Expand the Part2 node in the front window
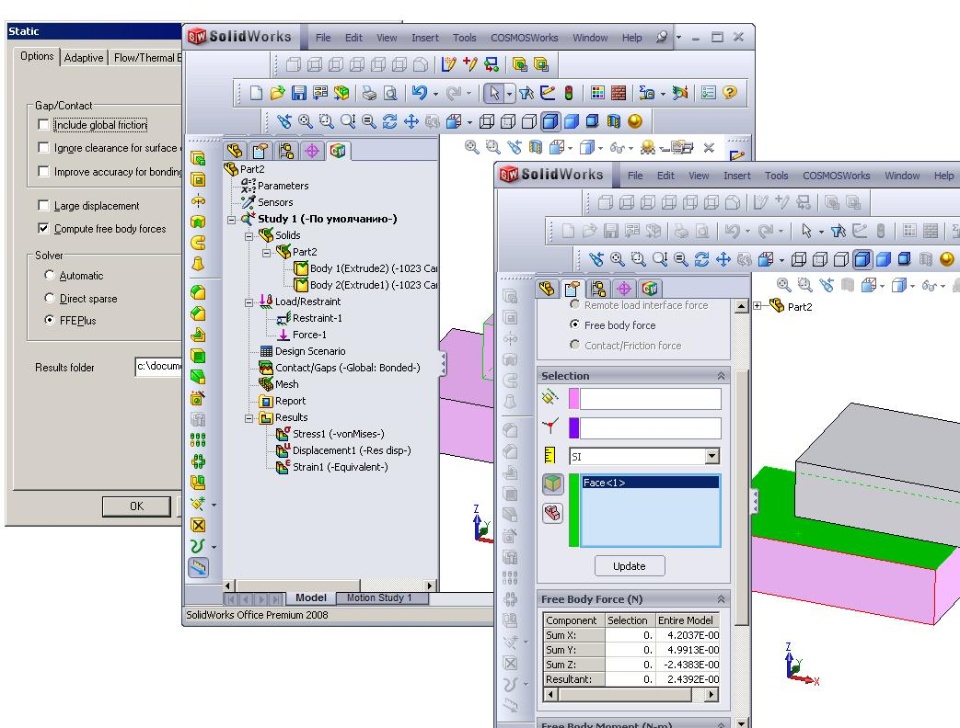The image size is (960, 728). coord(757,306)
